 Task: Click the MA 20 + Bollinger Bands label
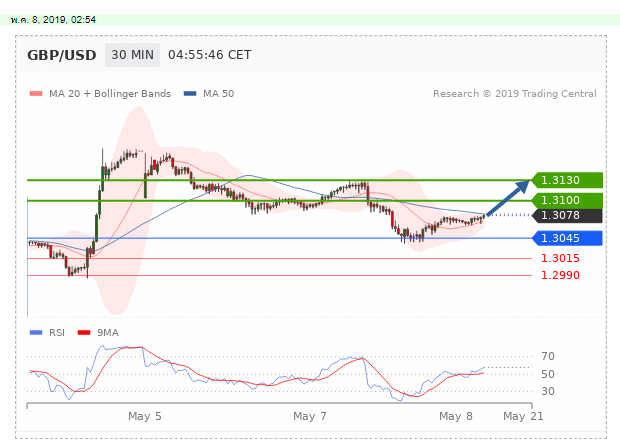point(110,94)
